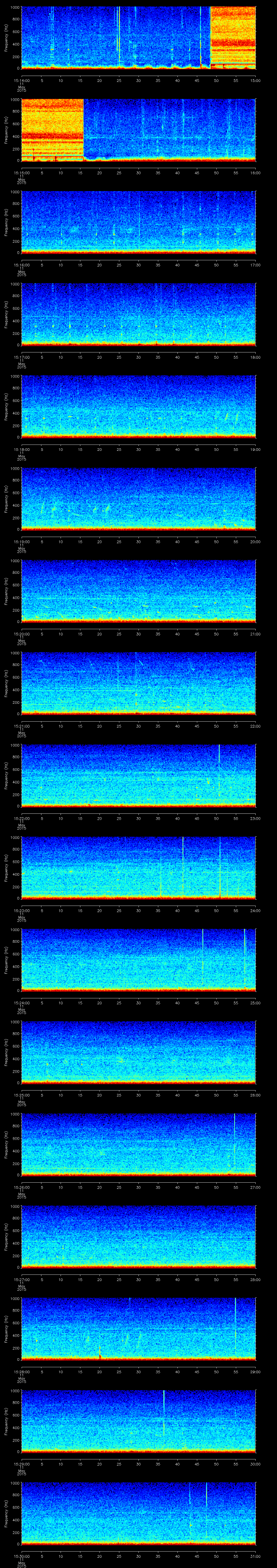277x1568 pixels.
Task: Select the 19:00 end time label
Action: [255, 449]
